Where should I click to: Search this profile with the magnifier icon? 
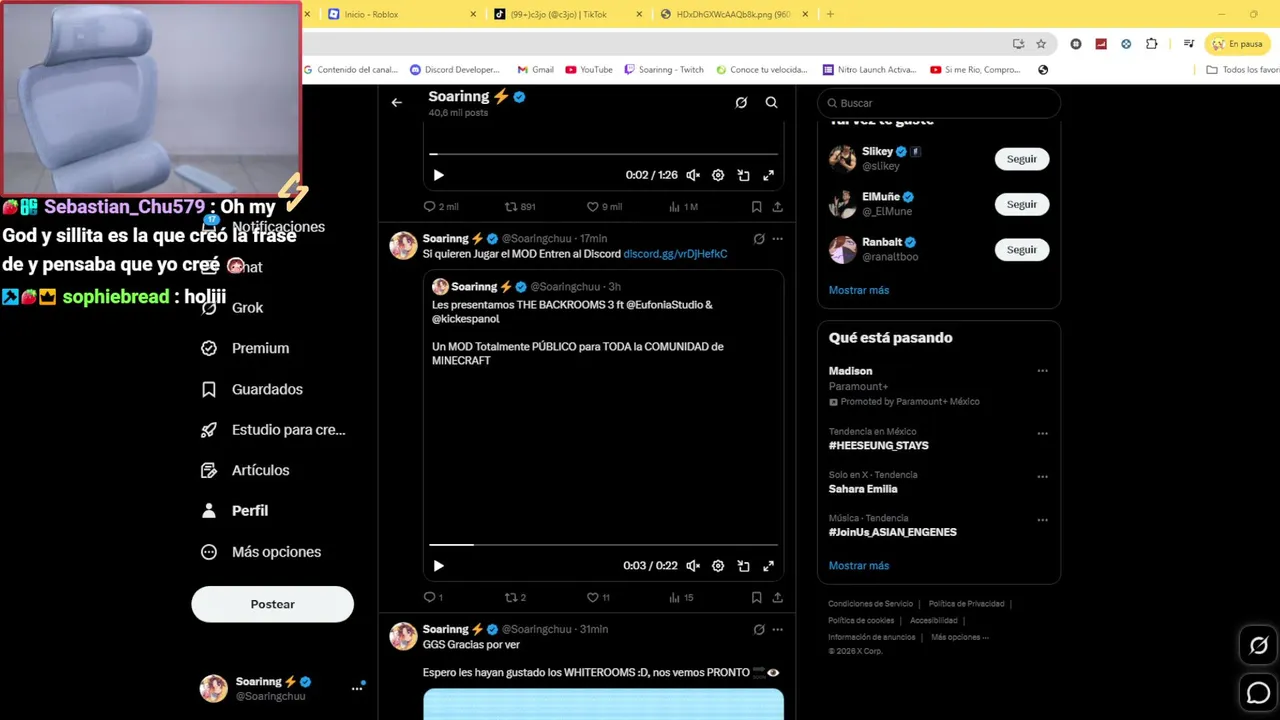point(771,102)
